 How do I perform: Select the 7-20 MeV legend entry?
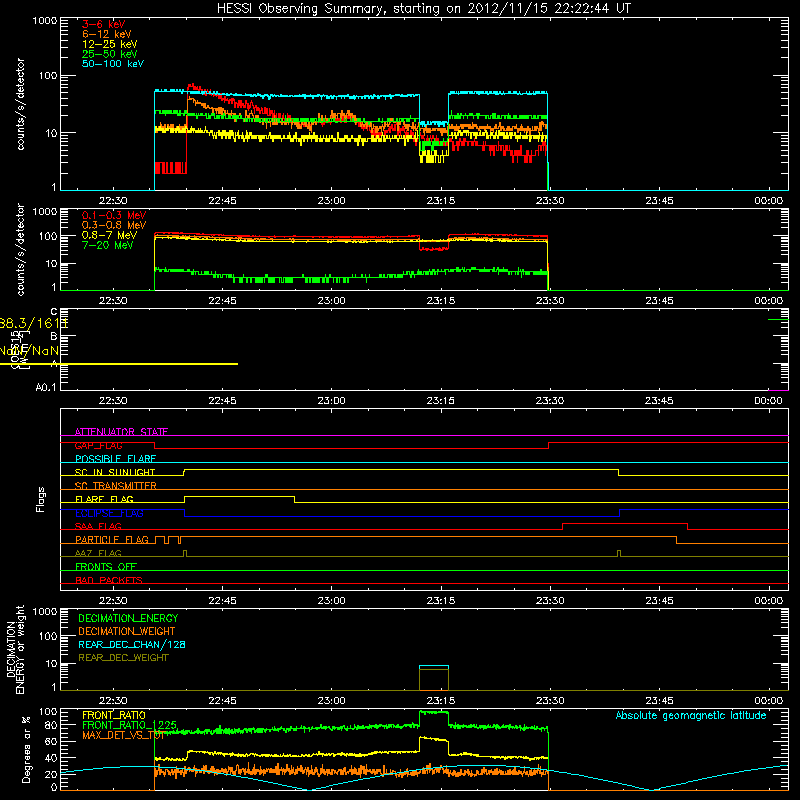coord(107,245)
